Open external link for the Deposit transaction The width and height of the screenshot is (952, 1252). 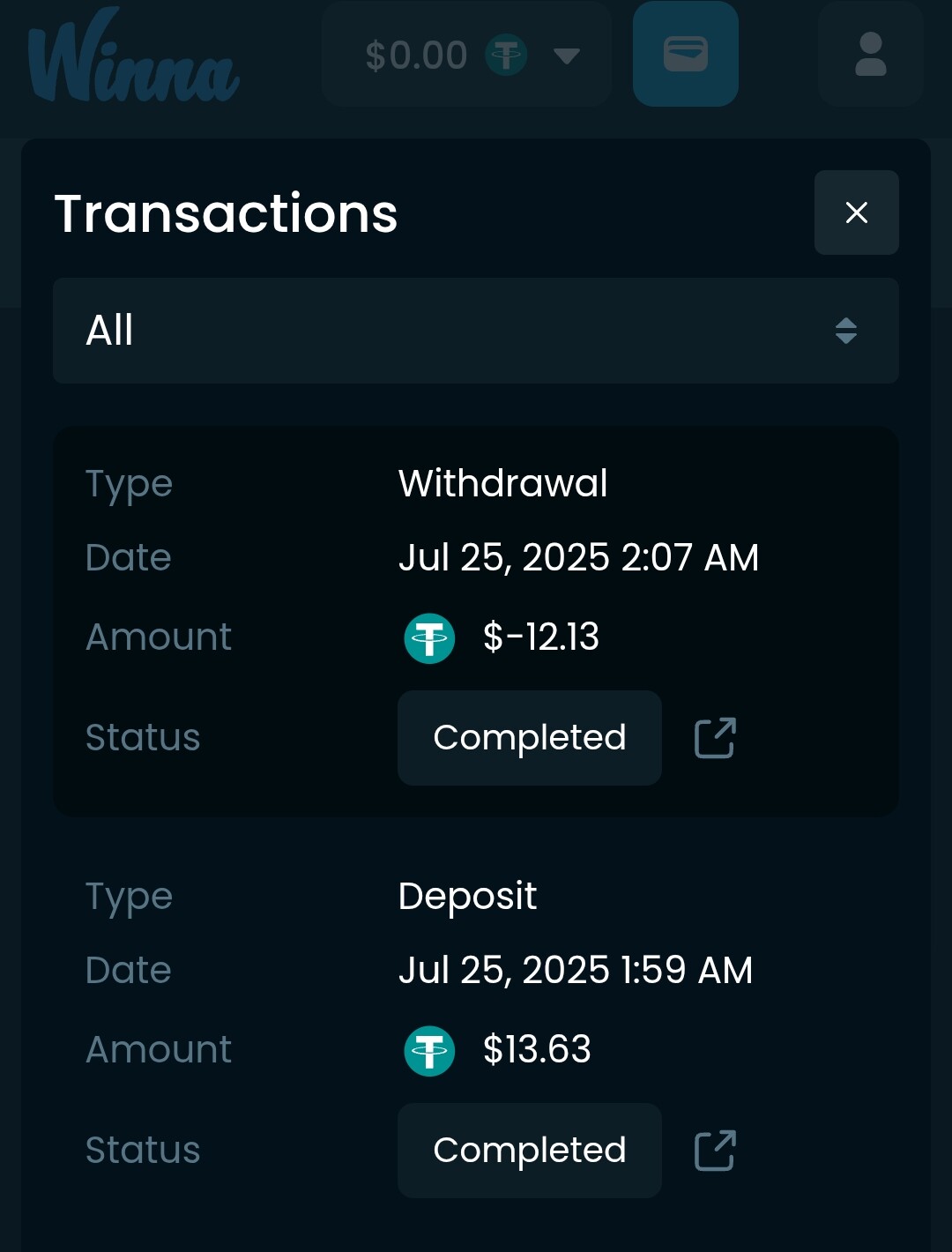715,1151
